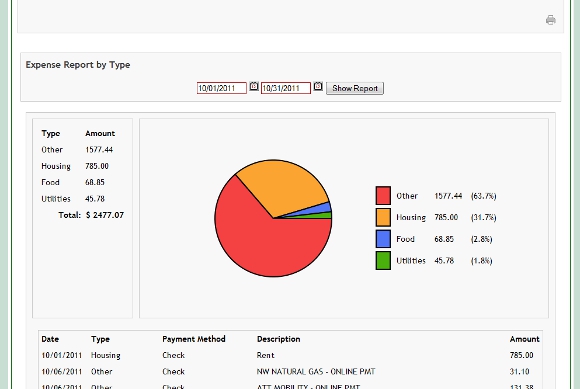Image resolution: width=580 pixels, height=389 pixels.
Task: Click the 45.78 amount in summary table
Action: click(x=95, y=199)
